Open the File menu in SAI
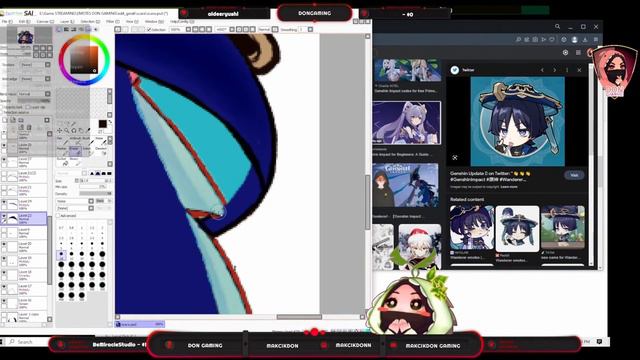640x360 pixels. click(7, 21)
